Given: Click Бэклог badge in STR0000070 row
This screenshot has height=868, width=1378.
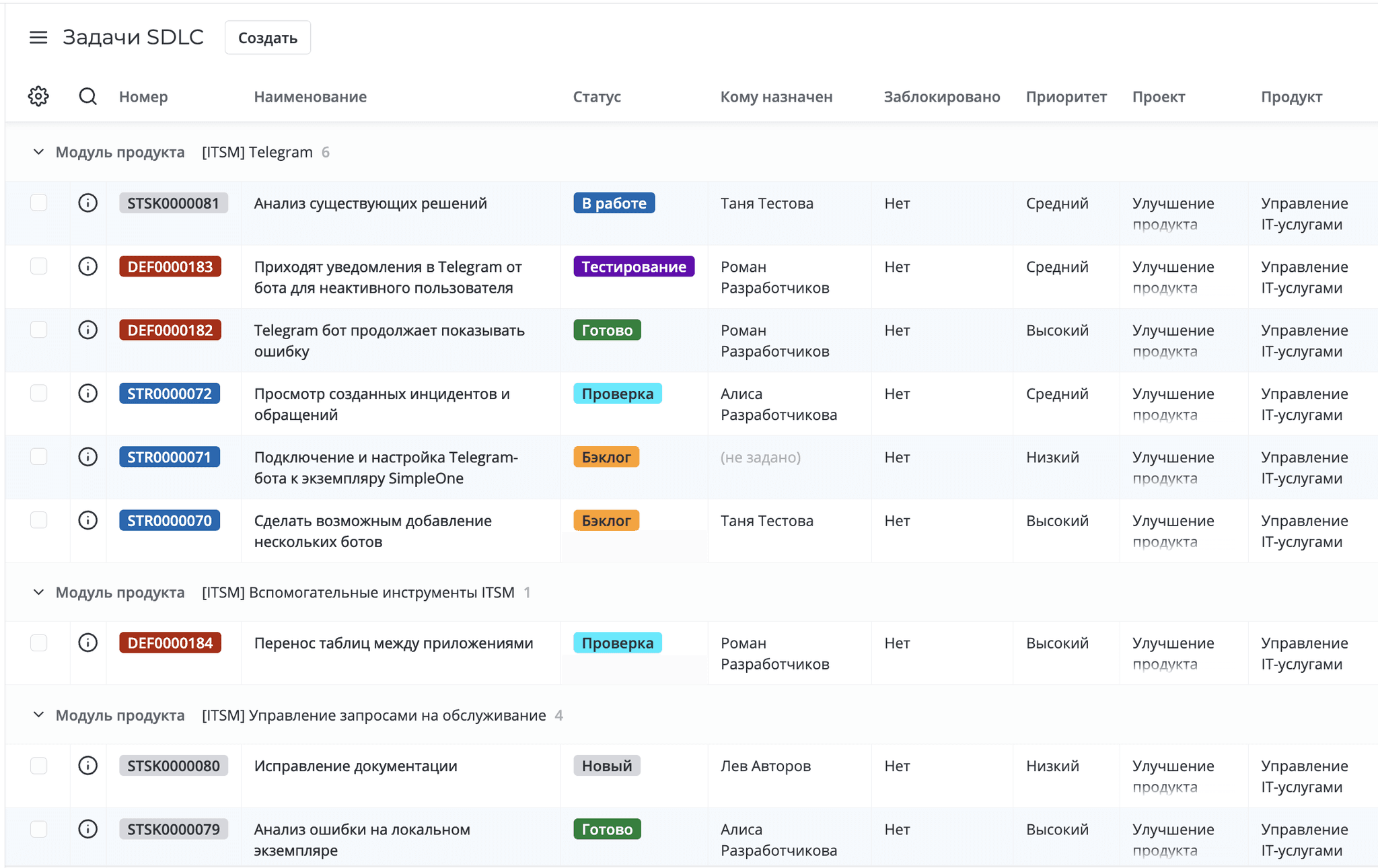Looking at the screenshot, I should 606,520.
